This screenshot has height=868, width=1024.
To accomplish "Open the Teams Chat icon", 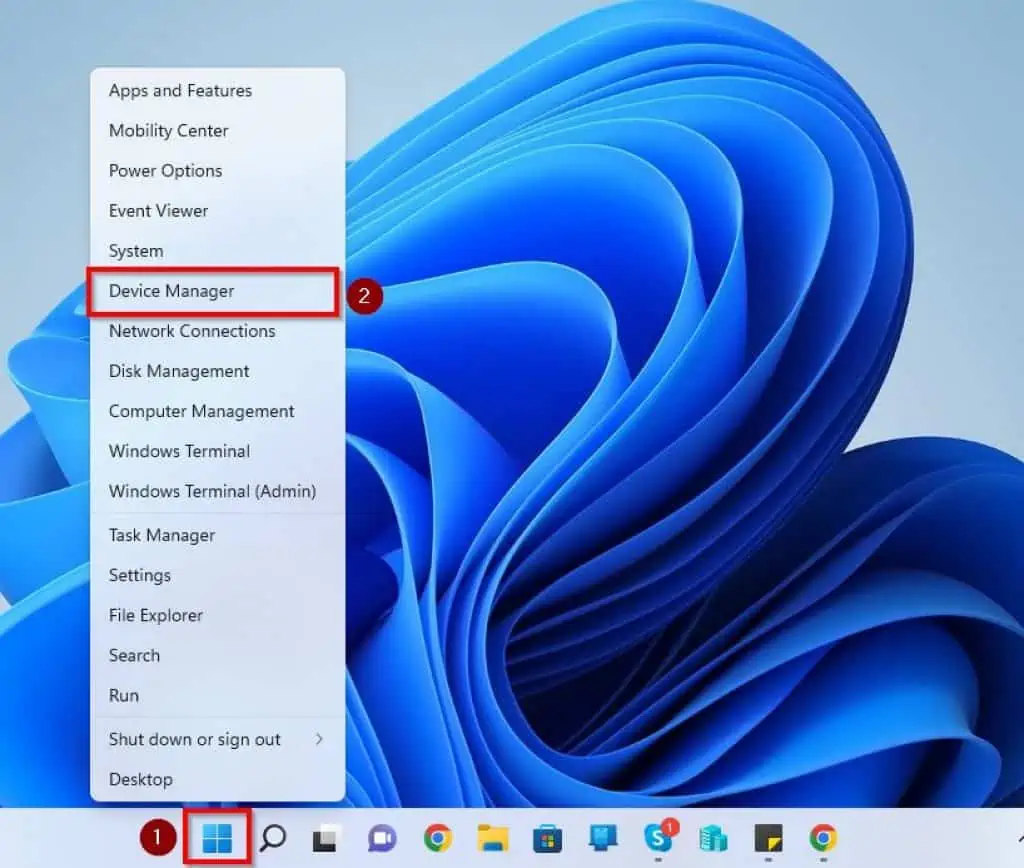I will (x=380, y=838).
